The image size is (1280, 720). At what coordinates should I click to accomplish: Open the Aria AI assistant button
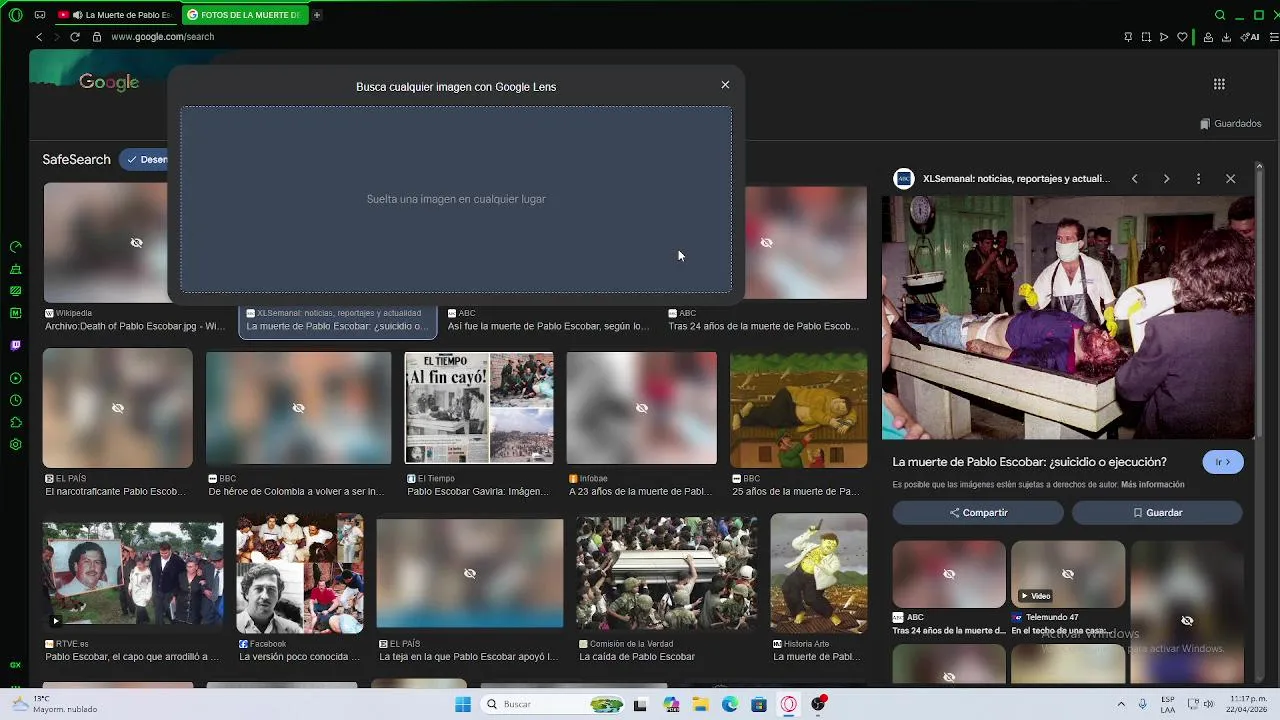(1251, 37)
